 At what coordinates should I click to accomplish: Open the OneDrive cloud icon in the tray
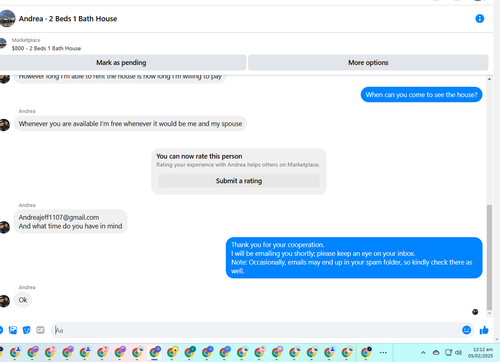[436, 352]
